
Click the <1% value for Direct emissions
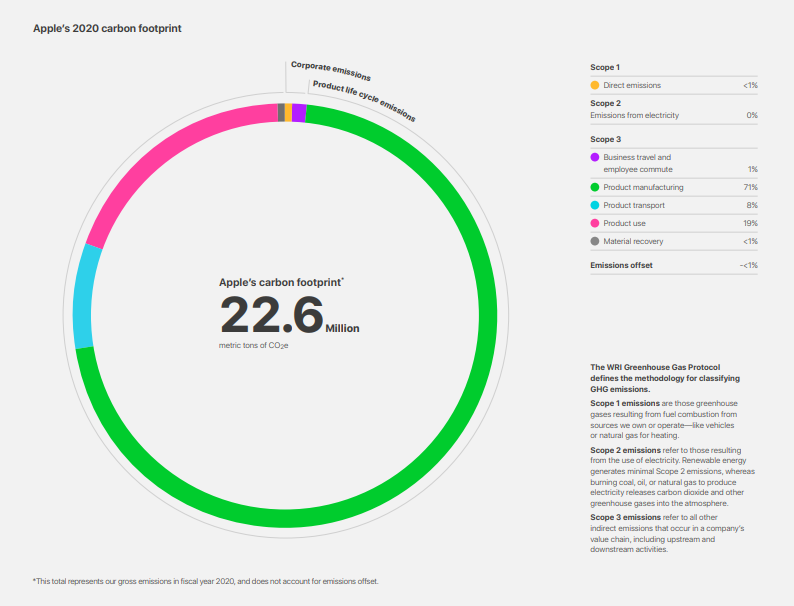(750, 85)
